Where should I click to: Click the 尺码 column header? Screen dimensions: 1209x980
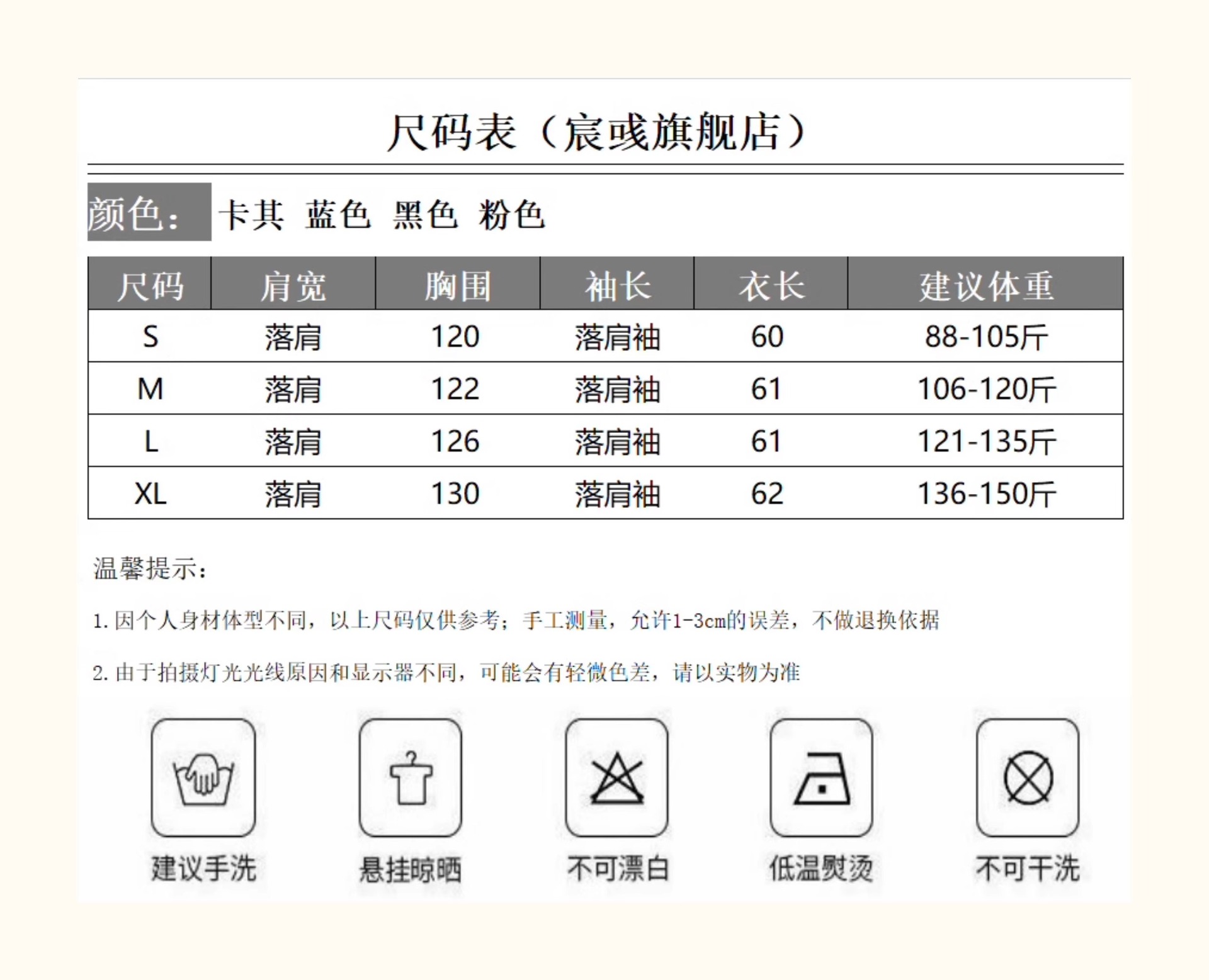[x=150, y=286]
